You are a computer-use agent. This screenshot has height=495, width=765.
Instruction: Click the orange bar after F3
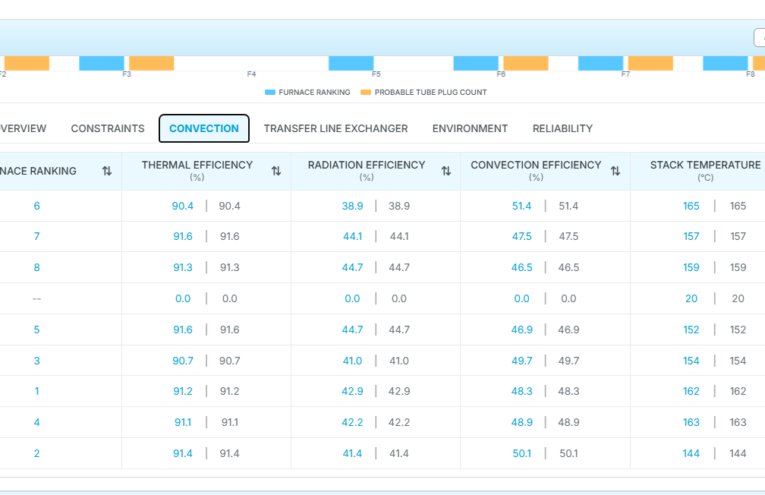pos(151,63)
